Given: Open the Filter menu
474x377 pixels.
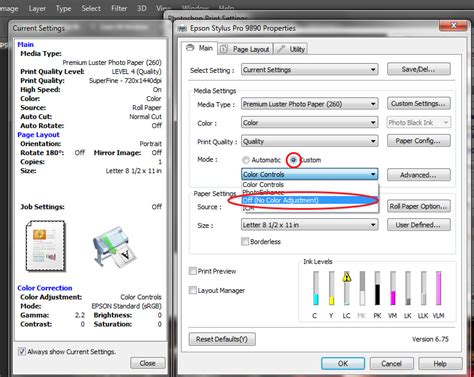Looking at the screenshot, I should 119,8.
